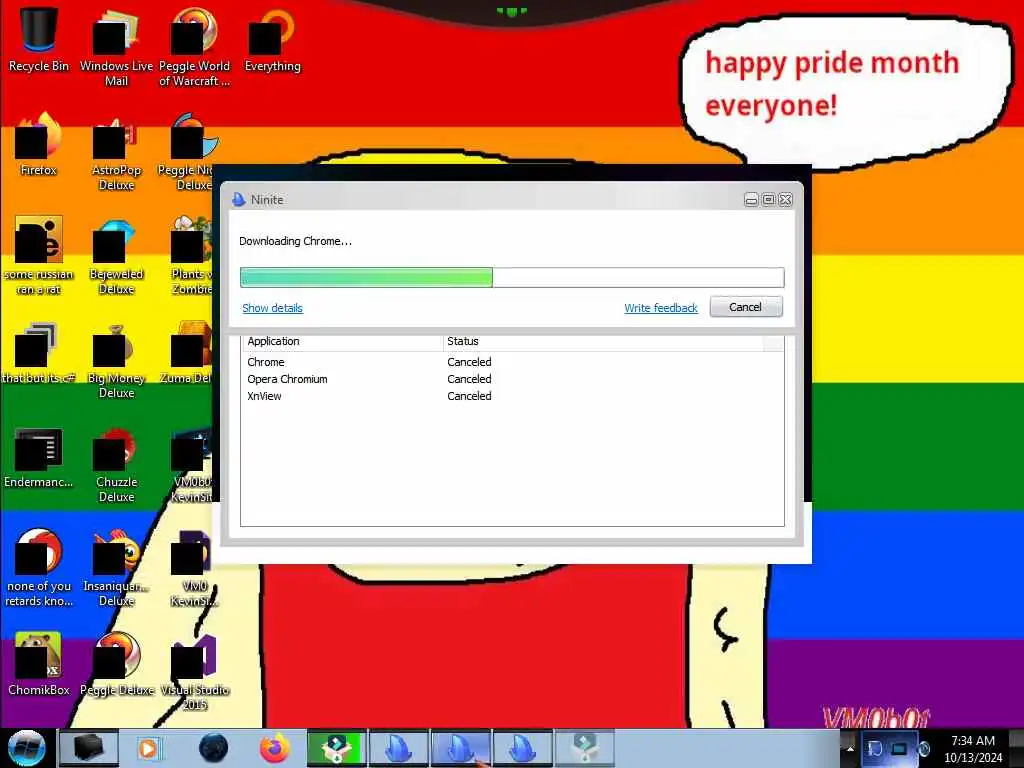Close the Ninite window

(x=786, y=200)
